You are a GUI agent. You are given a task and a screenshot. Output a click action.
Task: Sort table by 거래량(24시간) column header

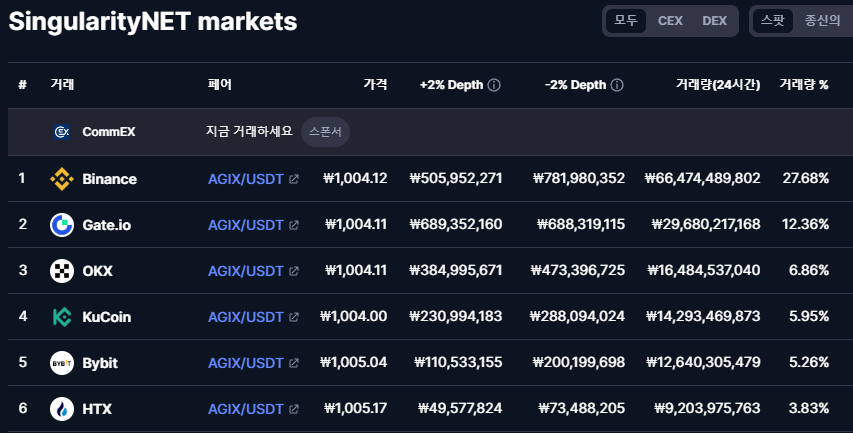(717, 86)
